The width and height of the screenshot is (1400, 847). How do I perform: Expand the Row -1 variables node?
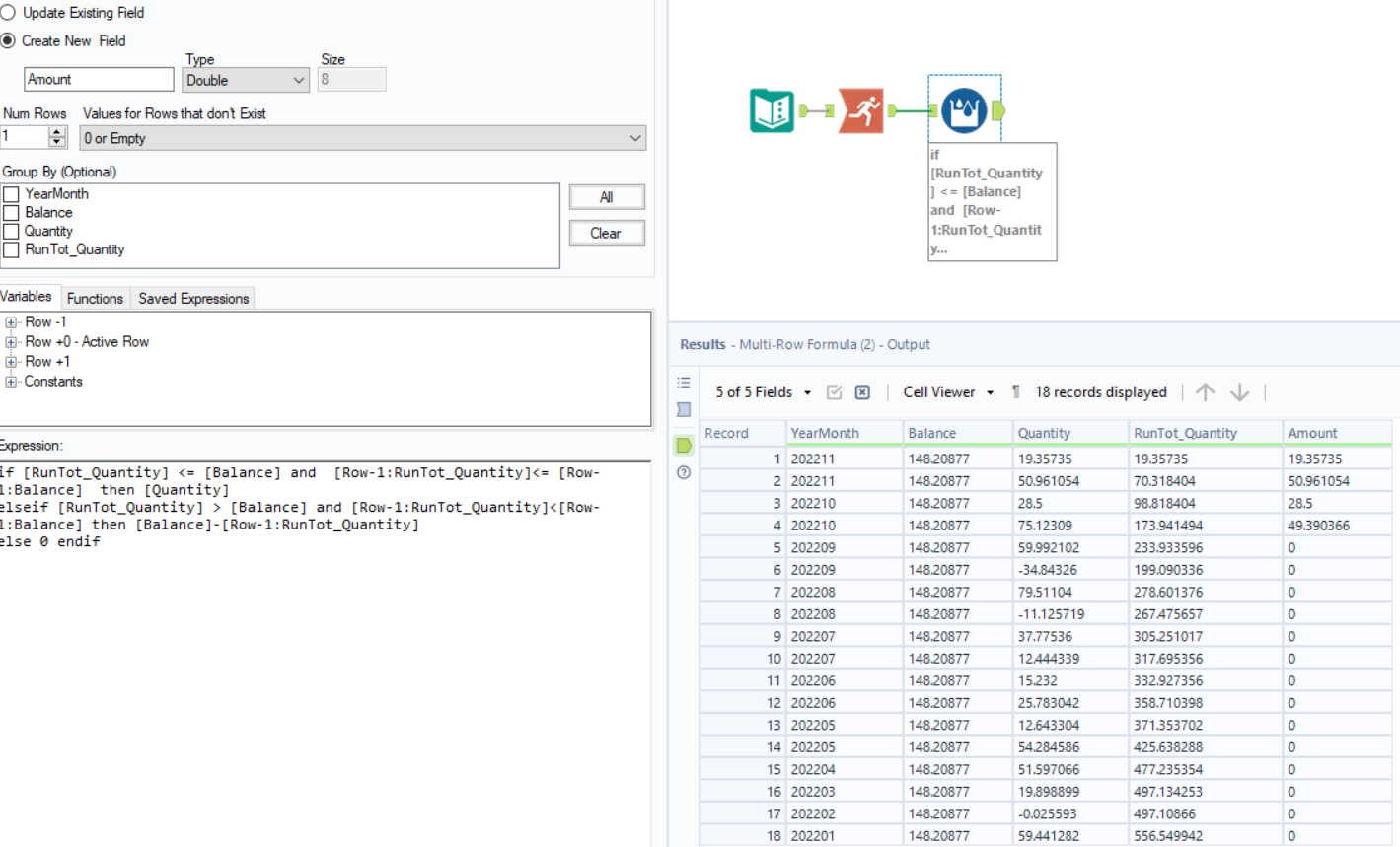tap(11, 321)
